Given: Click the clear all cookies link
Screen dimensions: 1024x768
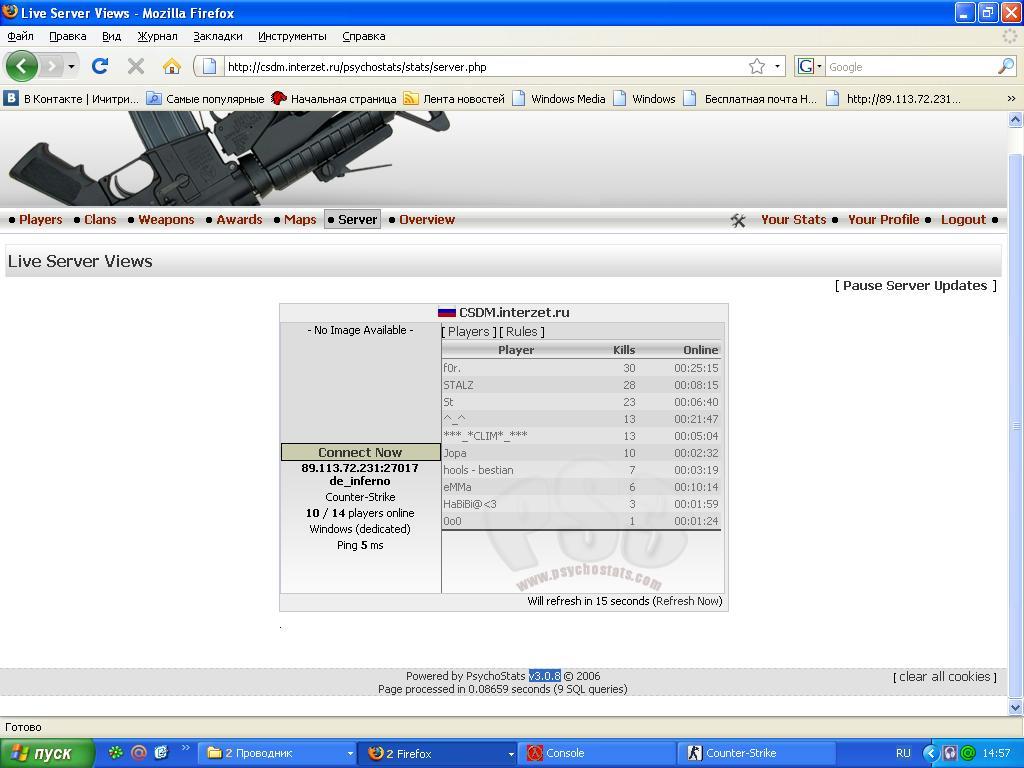Looking at the screenshot, I should [945, 677].
